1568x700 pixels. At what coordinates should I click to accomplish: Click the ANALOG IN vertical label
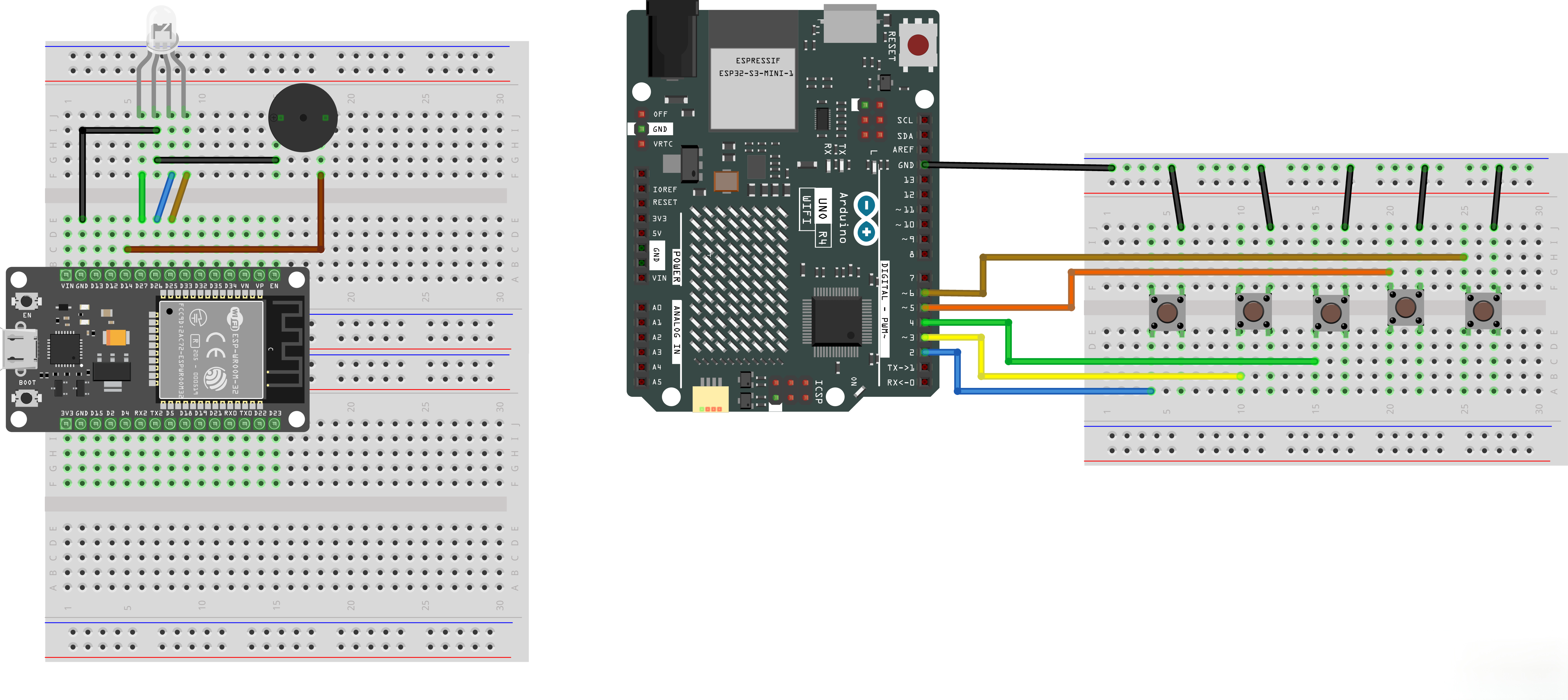pyautogui.click(x=676, y=331)
